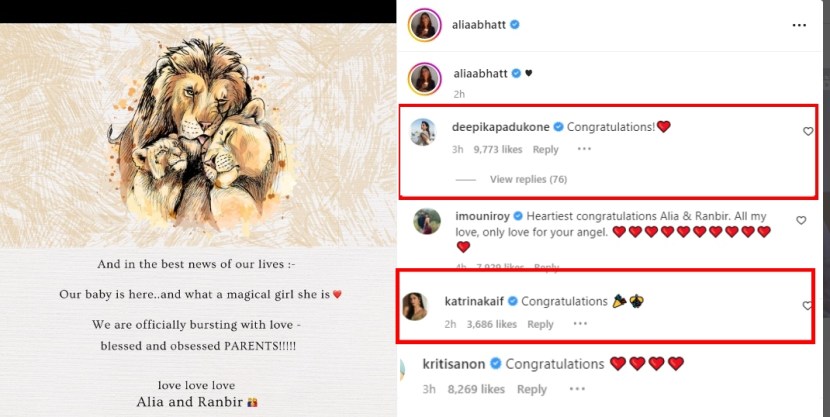Image resolution: width=830 pixels, height=417 pixels.
Task: Like deepikapadukone's comment with the heart
Action: tap(808, 131)
